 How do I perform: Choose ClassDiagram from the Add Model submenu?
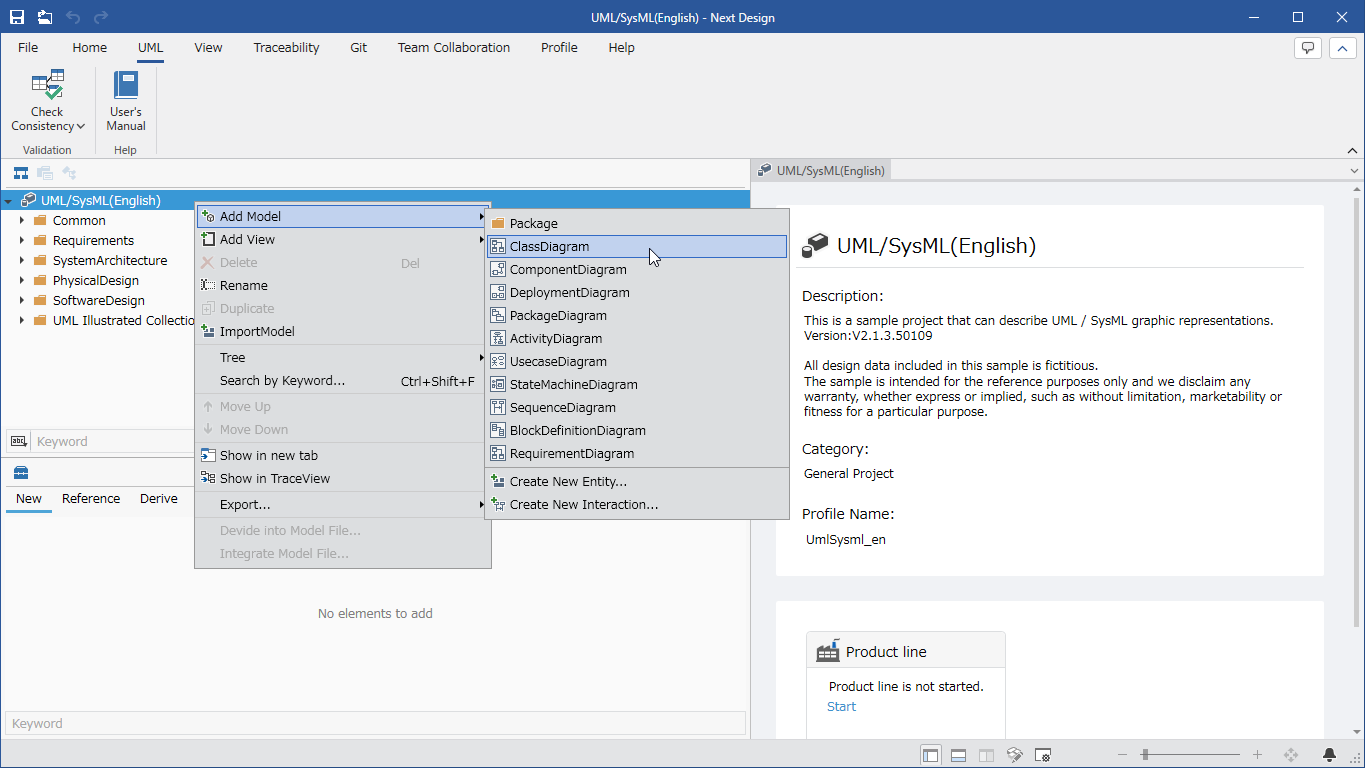(637, 246)
